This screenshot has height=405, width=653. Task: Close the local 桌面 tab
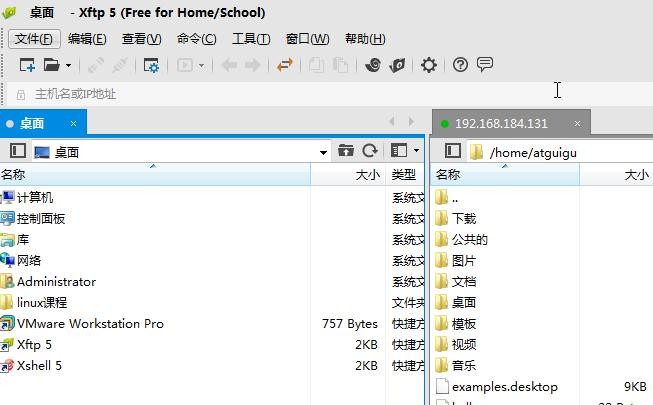point(73,124)
